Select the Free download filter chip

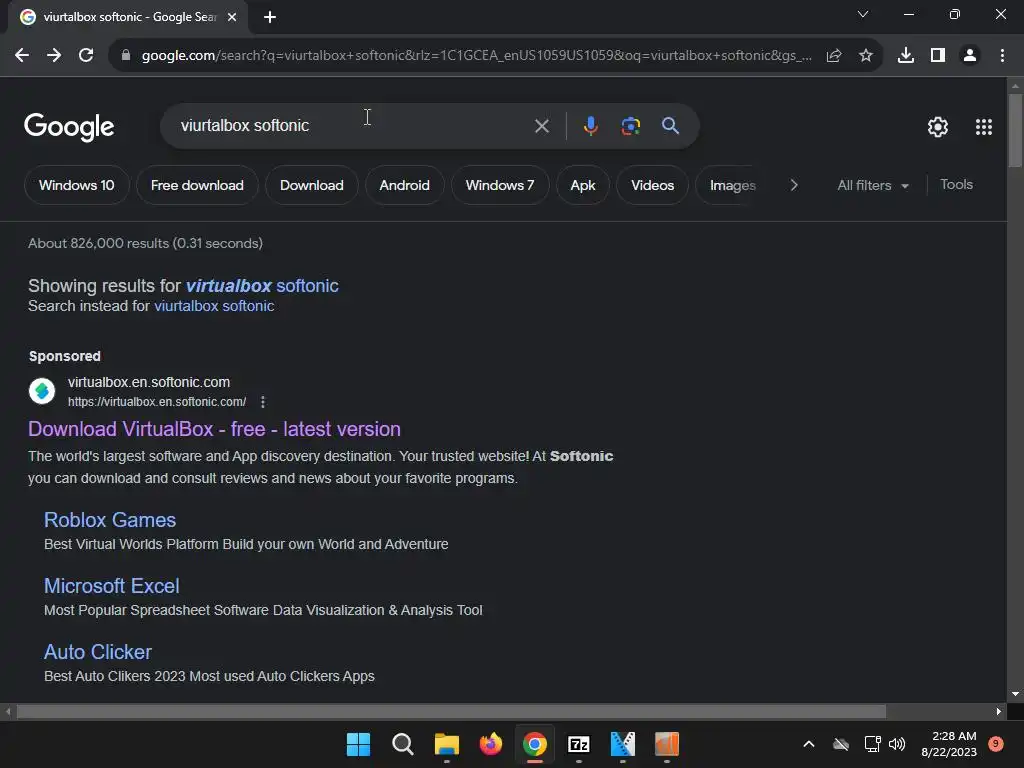197,185
